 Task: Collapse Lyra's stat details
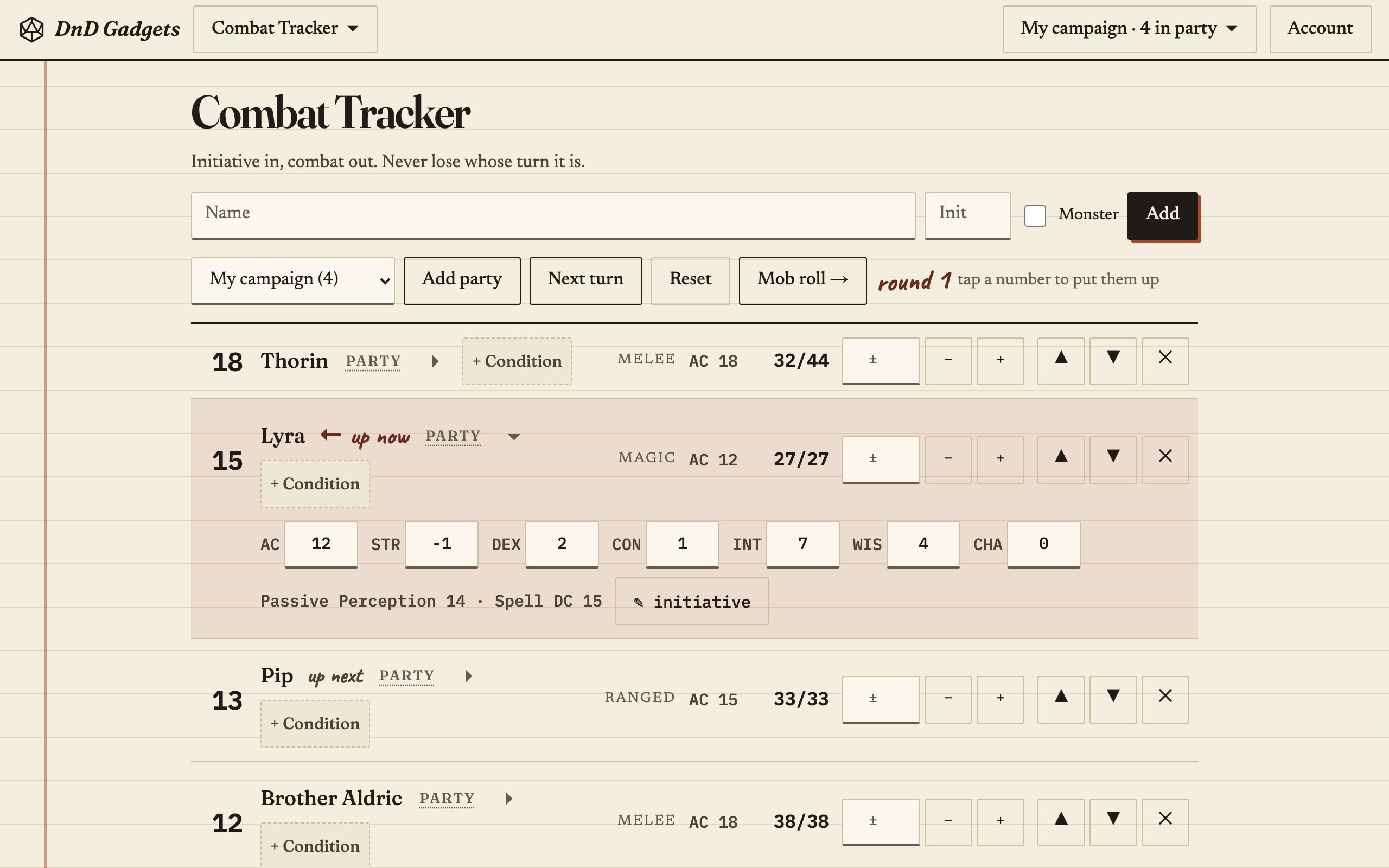click(514, 436)
